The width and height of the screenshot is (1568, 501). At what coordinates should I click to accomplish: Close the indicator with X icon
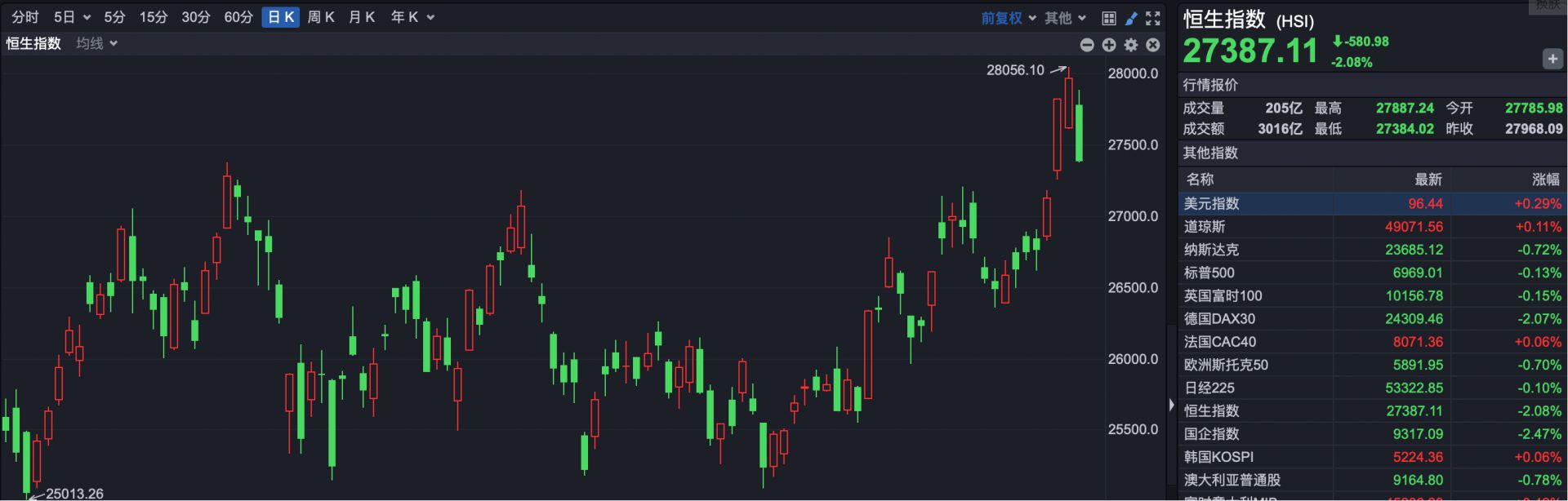pyautogui.click(x=1152, y=45)
